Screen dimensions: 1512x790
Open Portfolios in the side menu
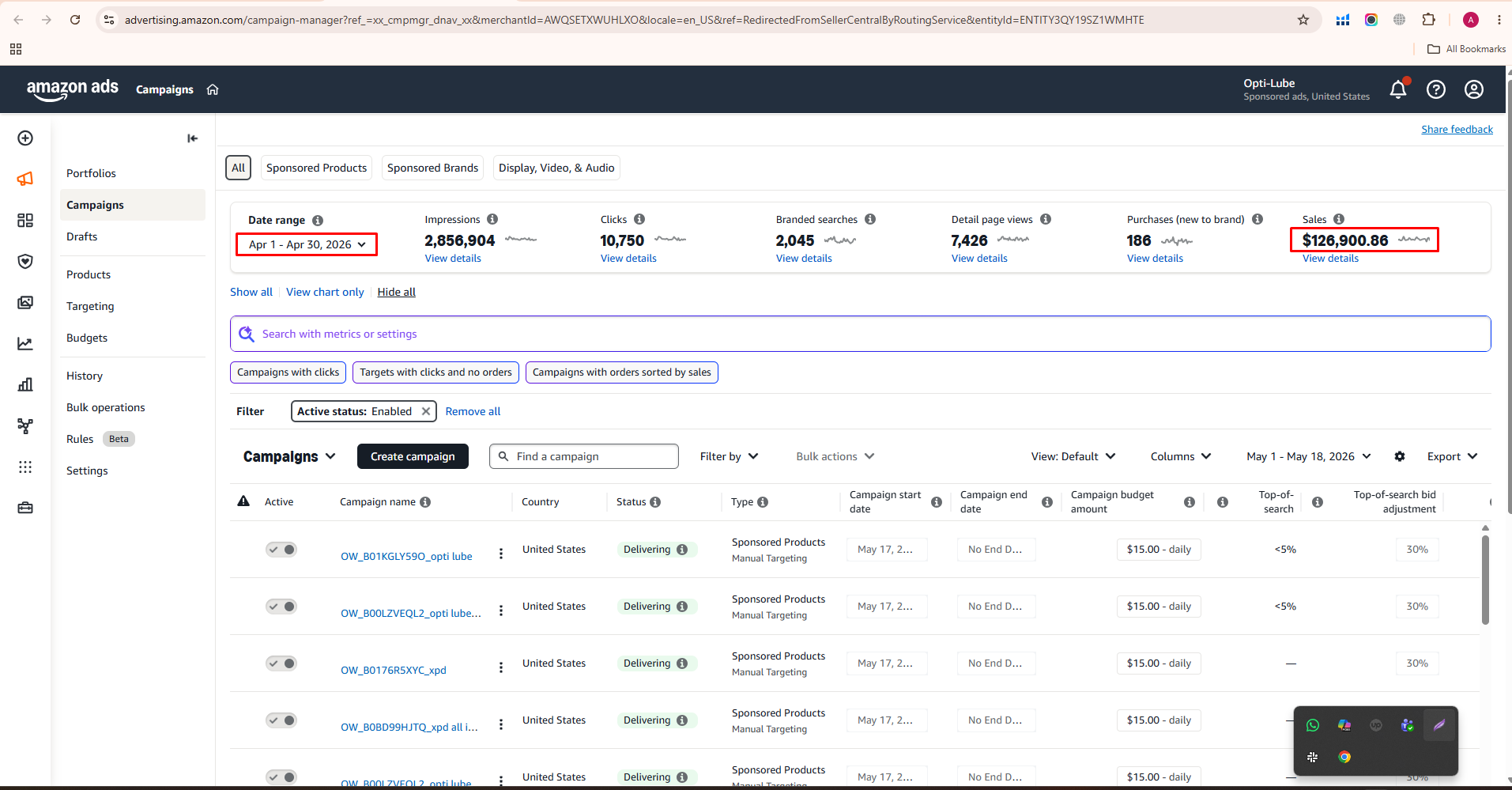point(91,173)
